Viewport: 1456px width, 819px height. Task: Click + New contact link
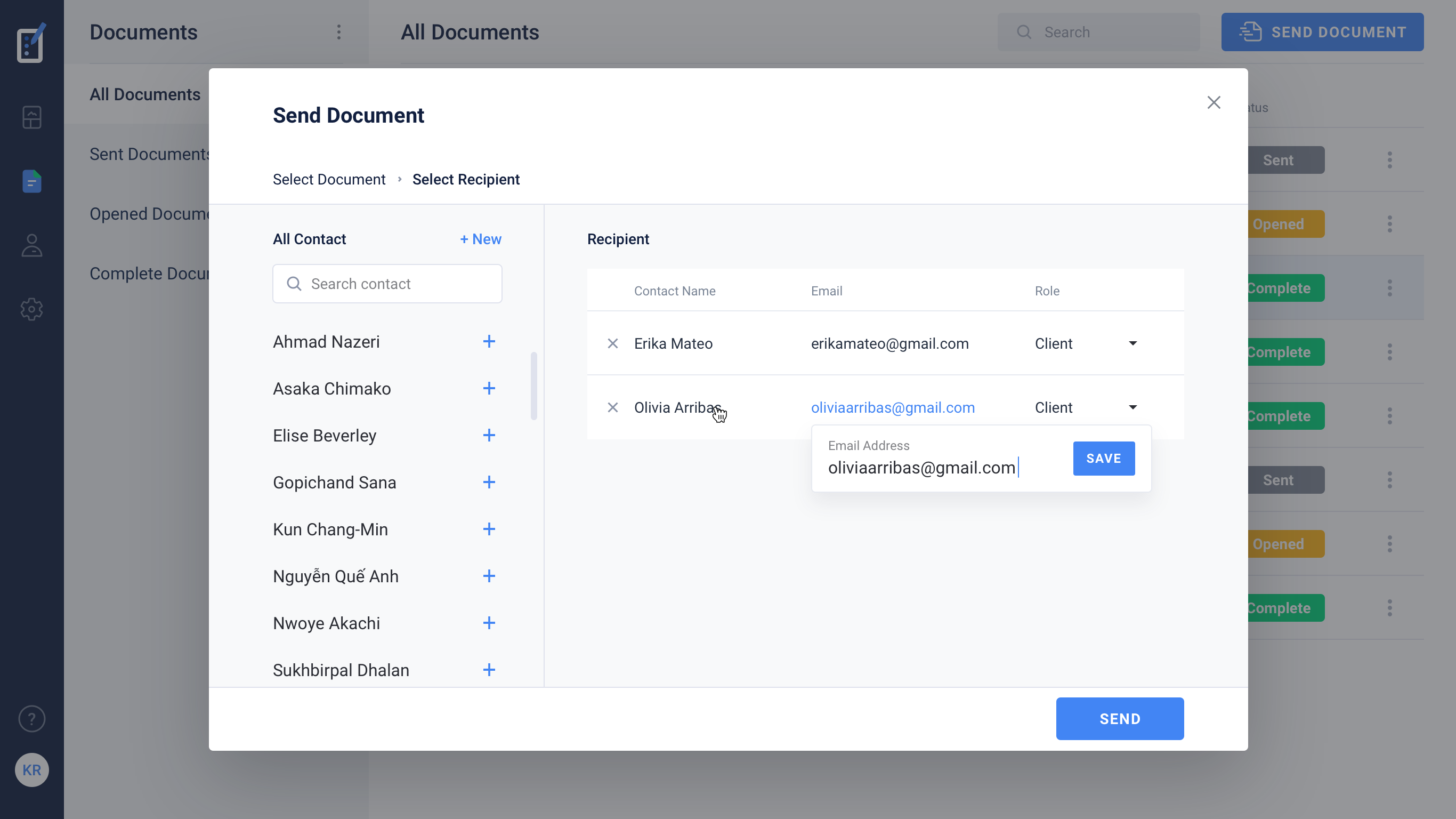coord(480,239)
